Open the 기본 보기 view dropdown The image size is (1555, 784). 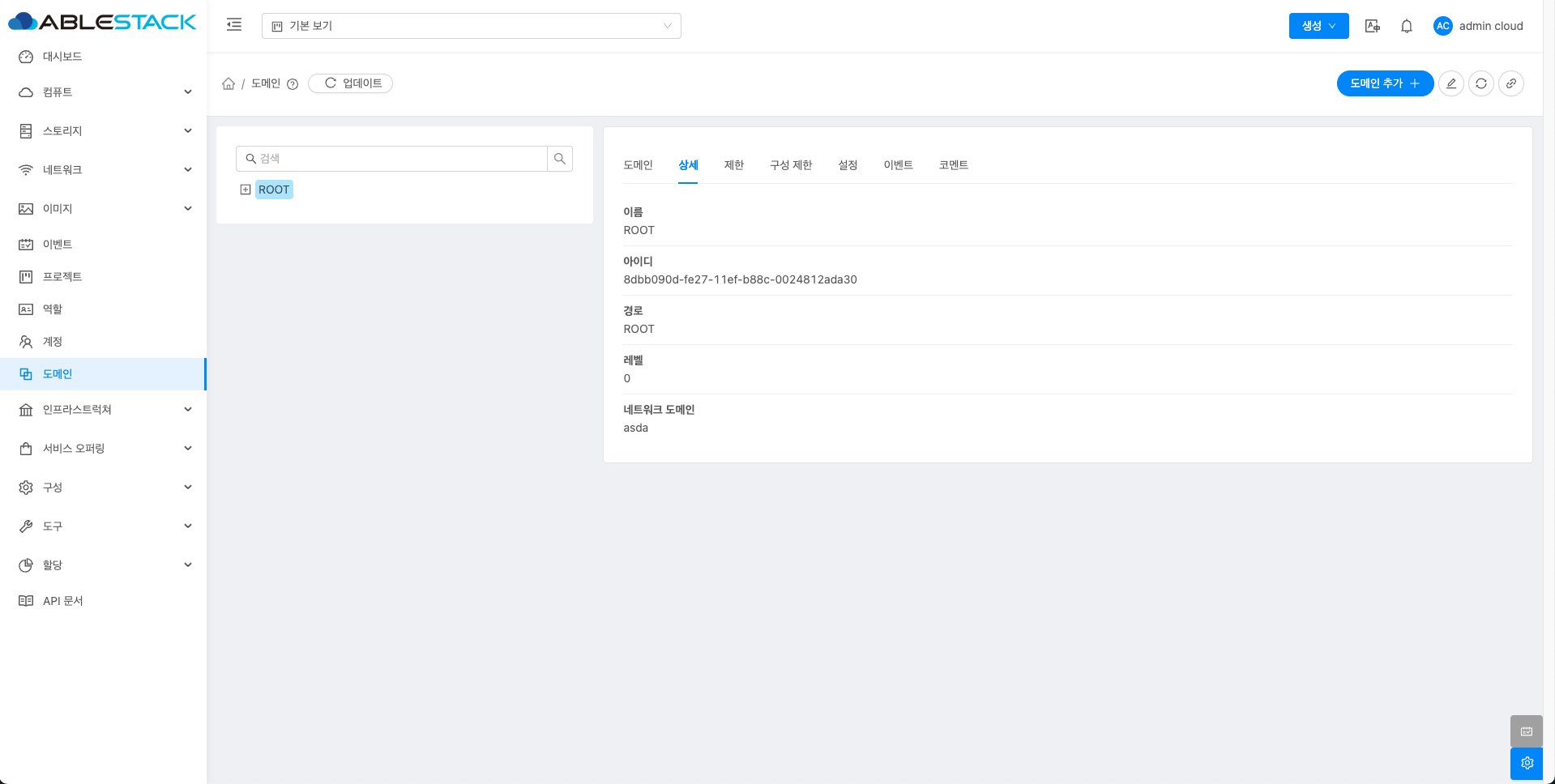pyautogui.click(x=471, y=26)
